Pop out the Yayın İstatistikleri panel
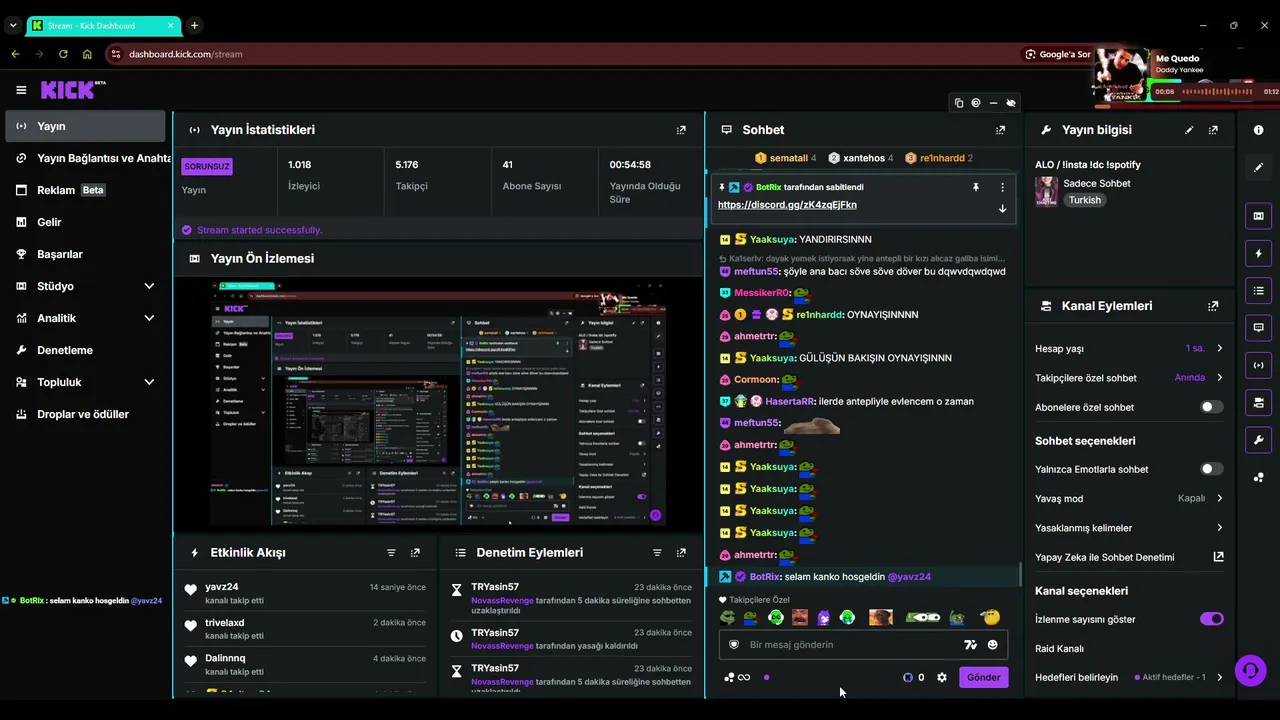 pos(681,130)
